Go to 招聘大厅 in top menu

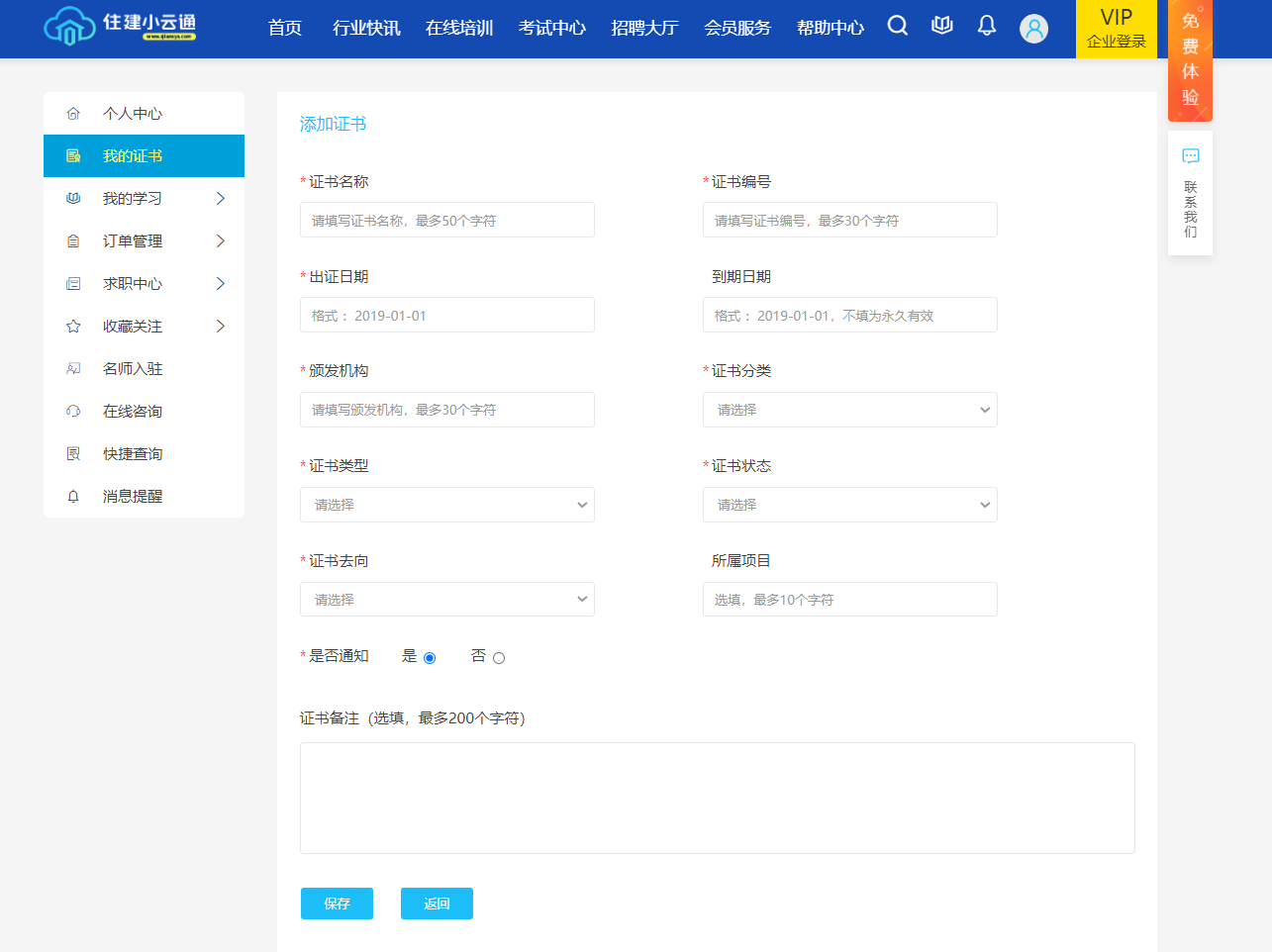click(x=644, y=28)
